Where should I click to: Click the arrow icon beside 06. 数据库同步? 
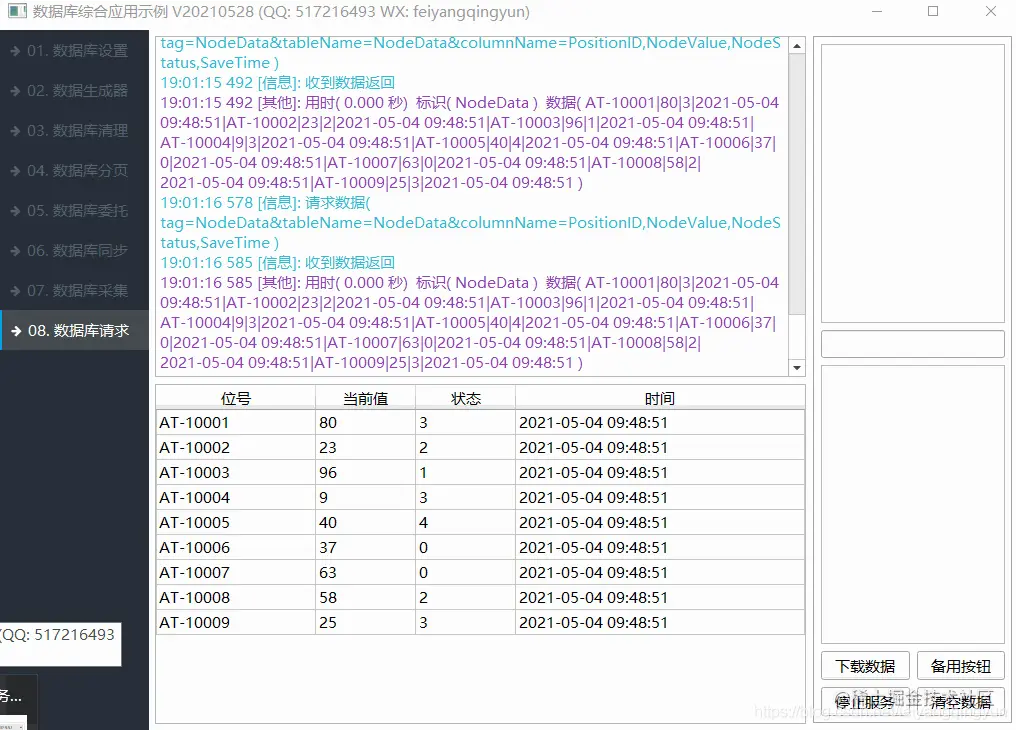(16, 251)
